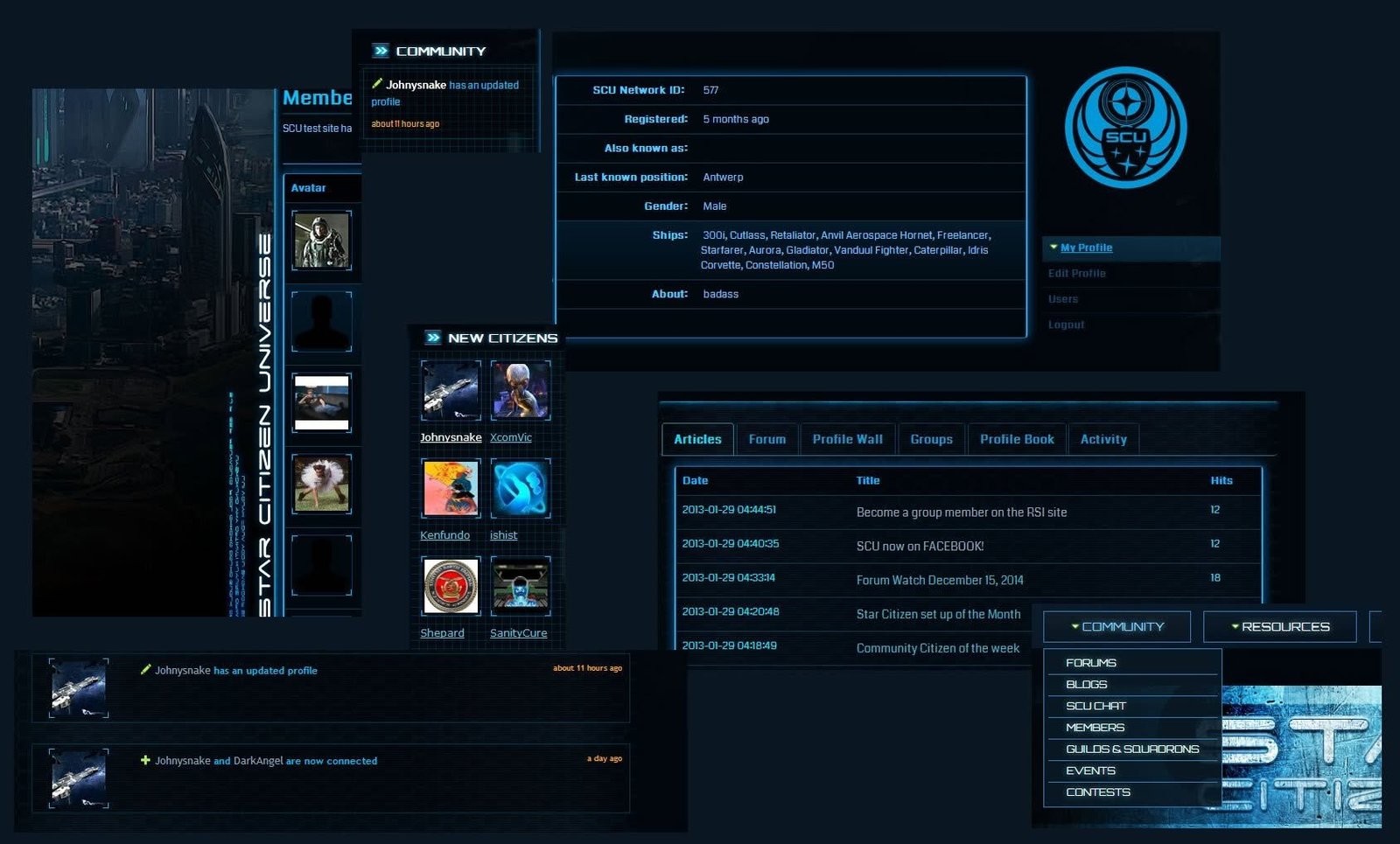This screenshot has height=844, width=1400.
Task: Choose CONTESTS from the Community menu
Action: pos(1098,792)
